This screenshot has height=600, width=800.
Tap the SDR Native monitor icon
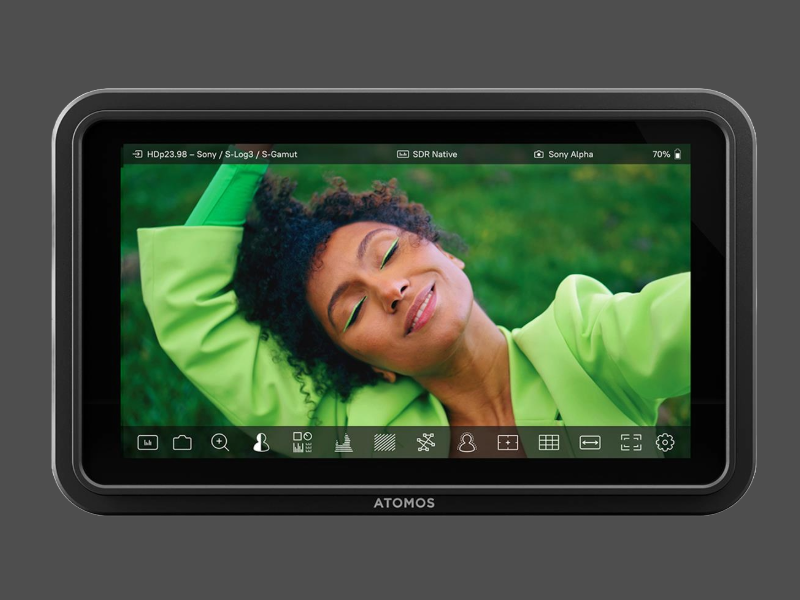tap(403, 154)
